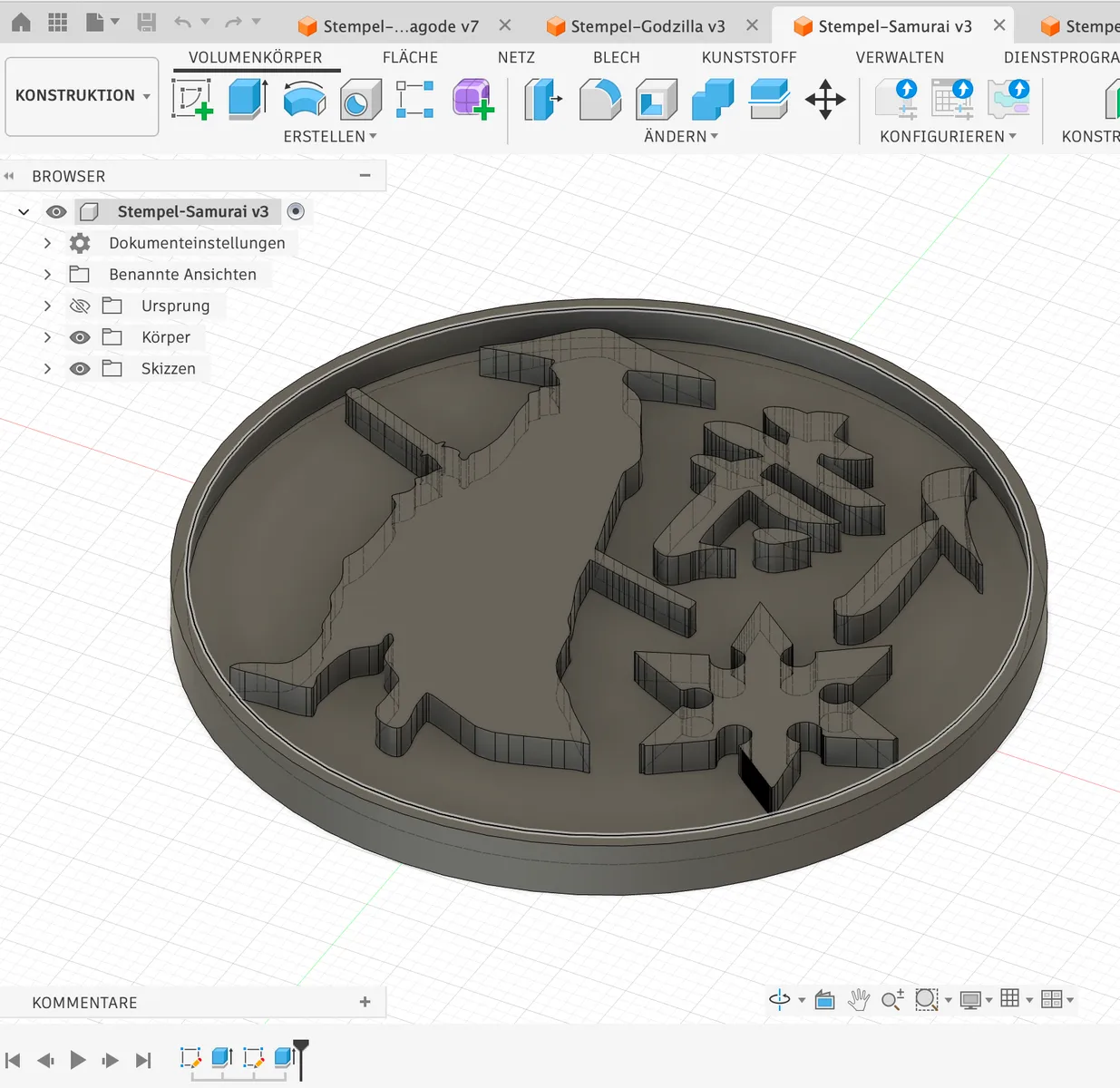1120x1088 pixels.
Task: Collapse the Stempel-Samurai v3 root node
Action: (x=24, y=212)
